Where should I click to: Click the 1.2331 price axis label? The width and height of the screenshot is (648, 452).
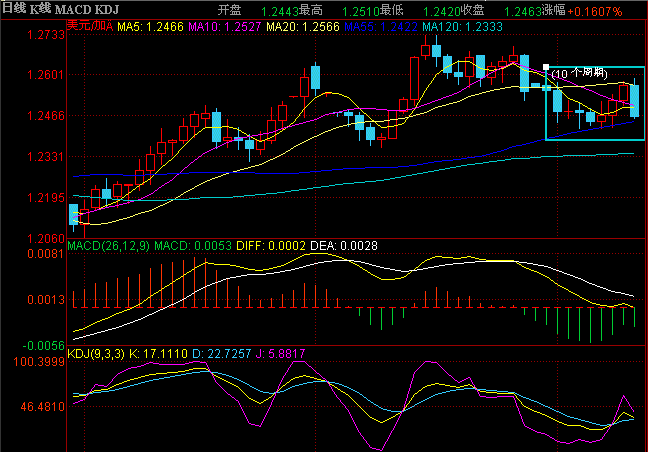(46, 157)
